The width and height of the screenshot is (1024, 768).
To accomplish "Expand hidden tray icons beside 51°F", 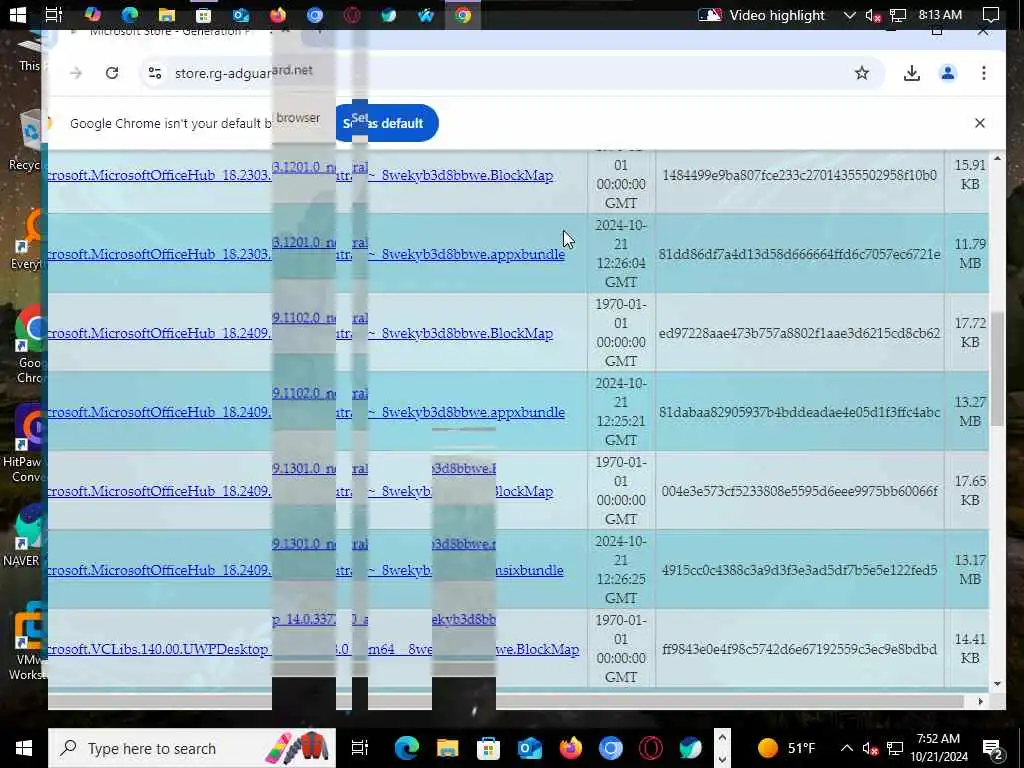I will point(846,748).
